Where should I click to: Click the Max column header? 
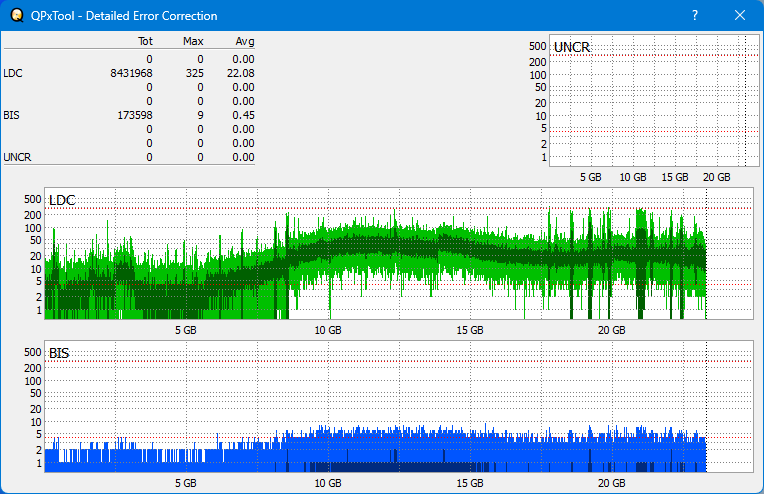tap(193, 41)
